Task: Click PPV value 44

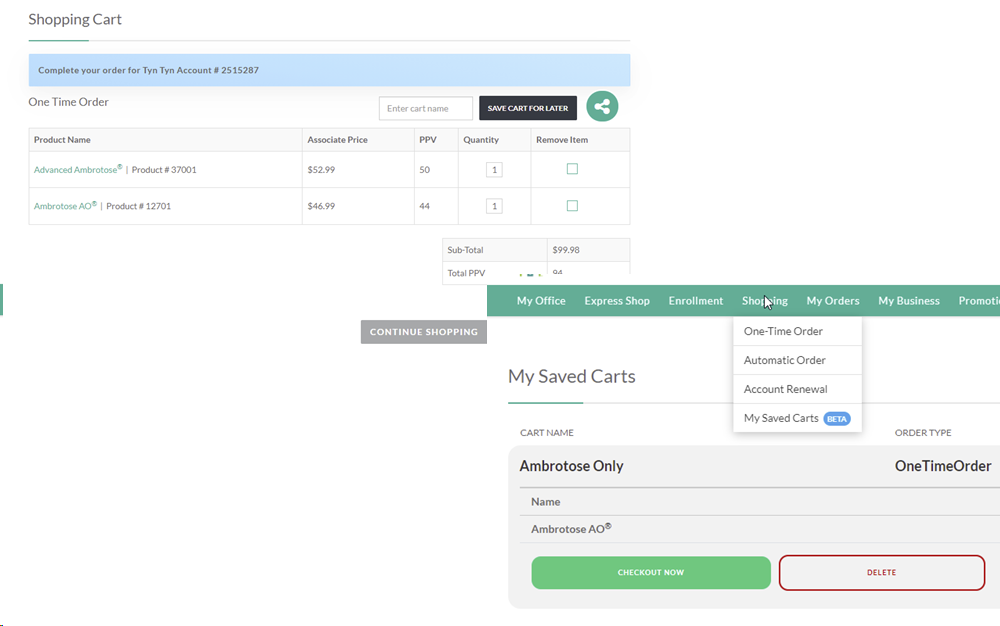Action: (x=425, y=206)
